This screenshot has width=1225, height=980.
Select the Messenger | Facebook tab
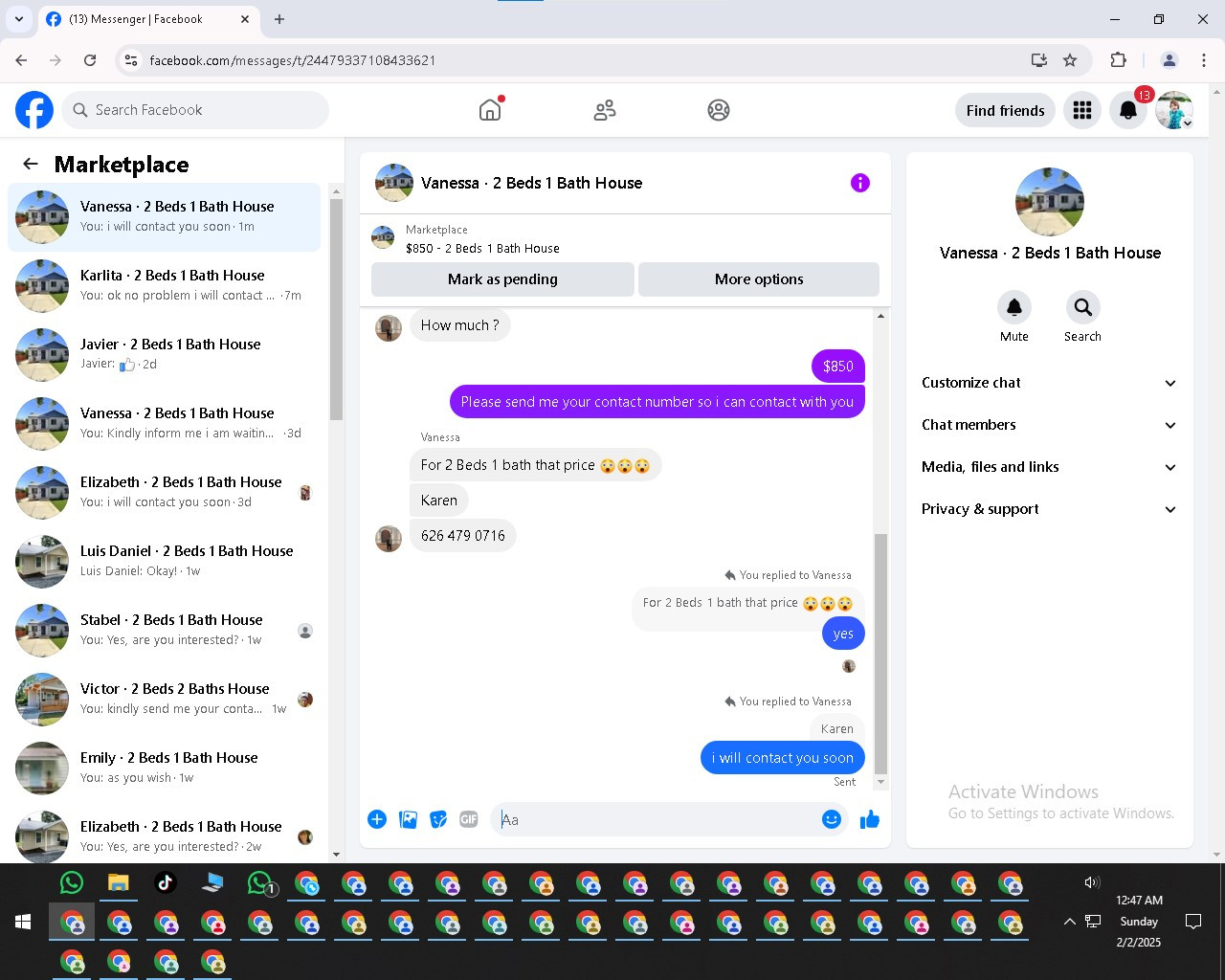click(148, 19)
